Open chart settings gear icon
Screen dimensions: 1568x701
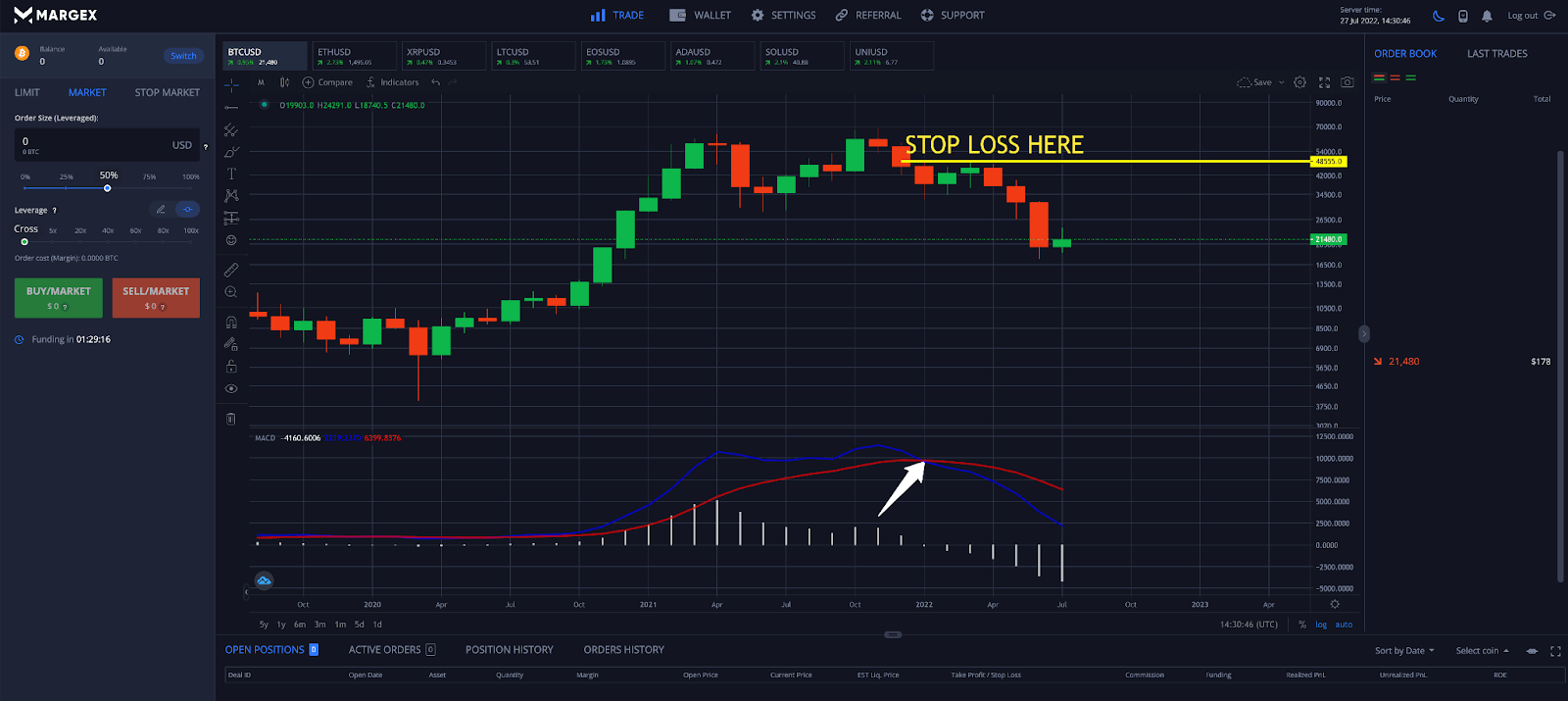point(1299,82)
